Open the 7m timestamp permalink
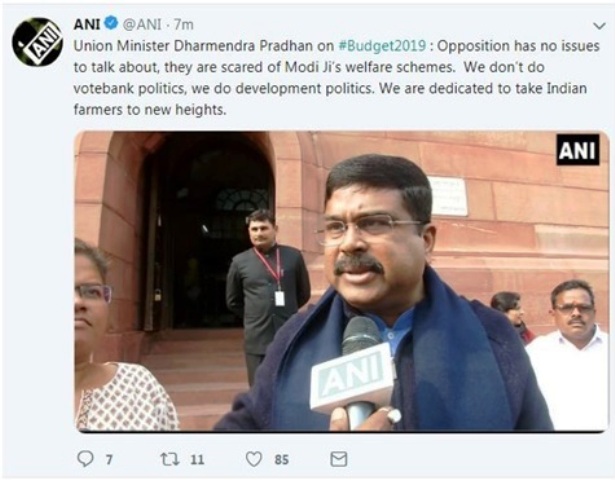This screenshot has height=480, width=615. click(x=184, y=24)
